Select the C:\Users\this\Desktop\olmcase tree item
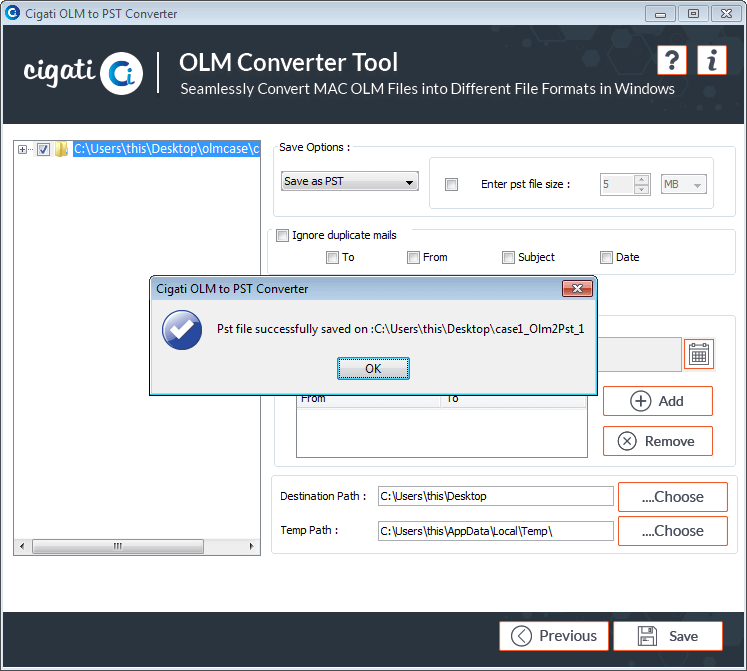The height and width of the screenshot is (671, 747). click(166, 149)
